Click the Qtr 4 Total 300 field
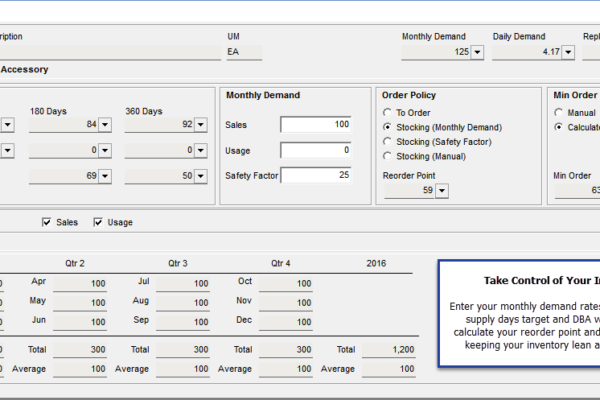This screenshot has height=400, width=600. pos(286,350)
